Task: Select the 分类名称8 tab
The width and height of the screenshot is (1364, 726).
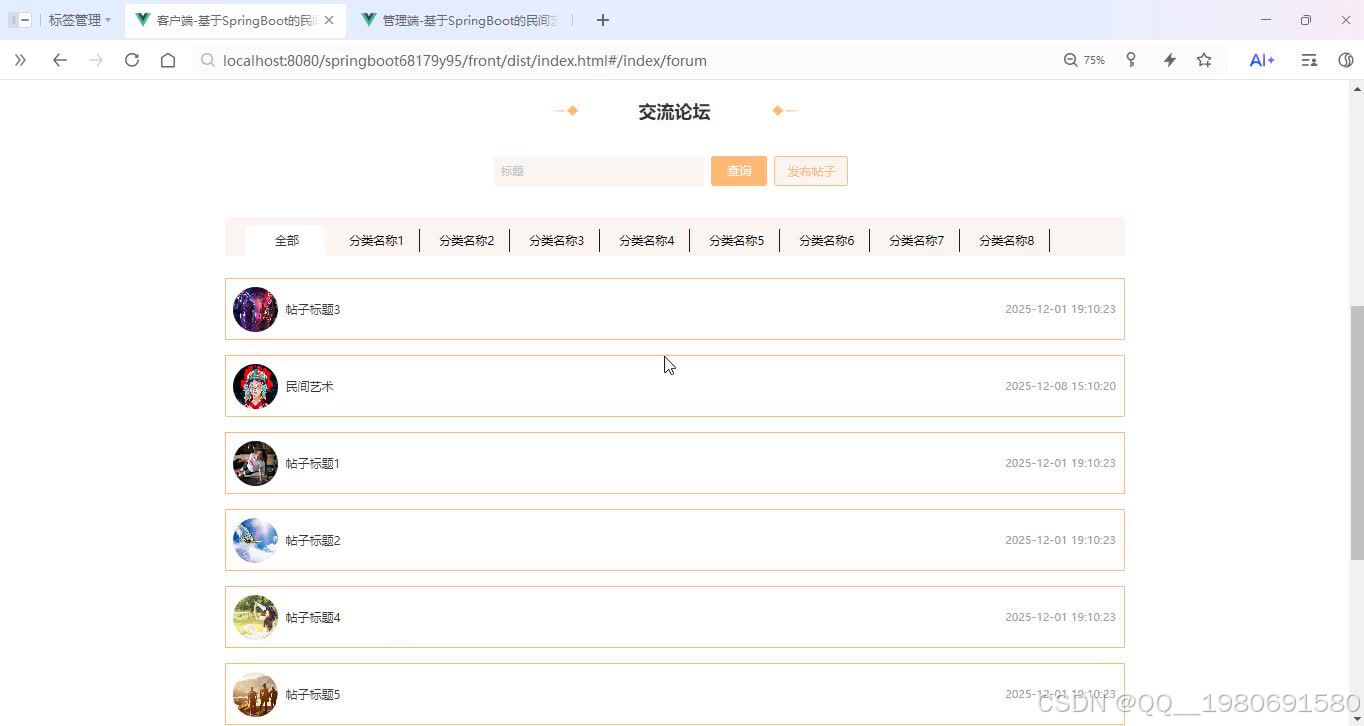Action: tap(1006, 241)
